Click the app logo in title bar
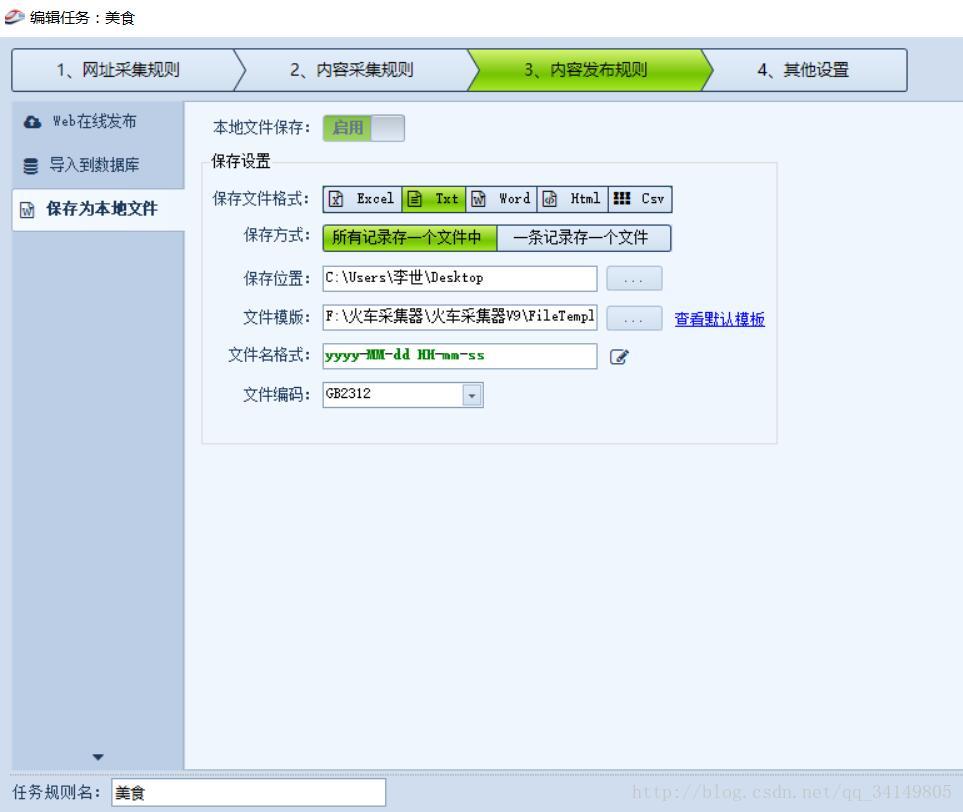 [x=14, y=17]
